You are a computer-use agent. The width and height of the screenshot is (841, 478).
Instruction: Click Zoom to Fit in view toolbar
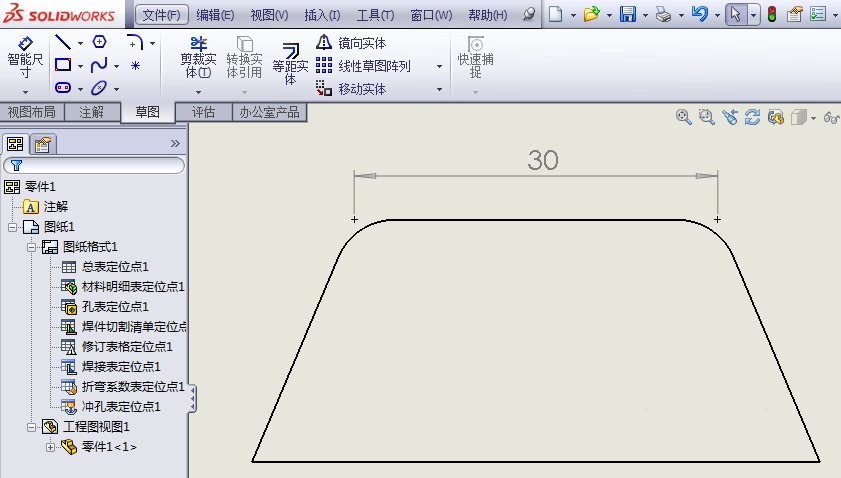click(x=683, y=117)
